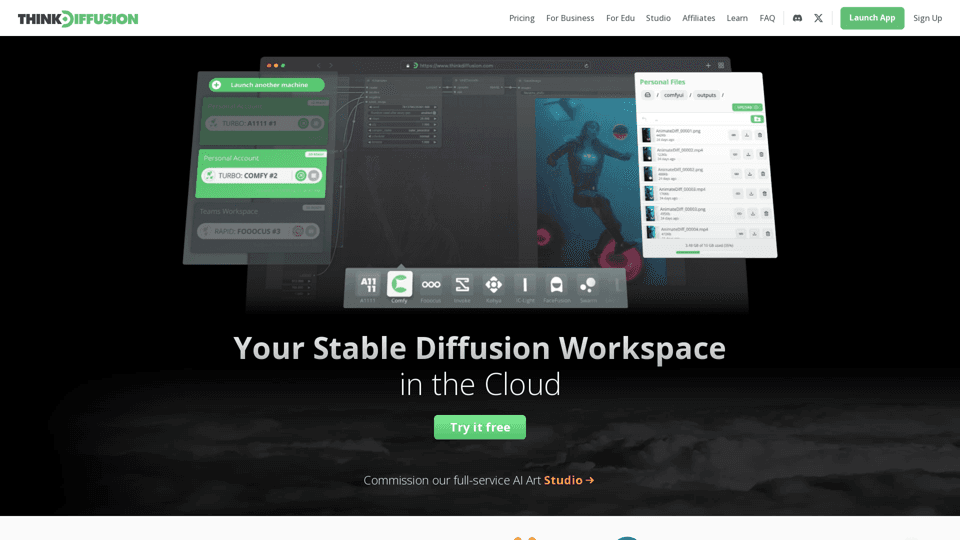The width and height of the screenshot is (960, 540).
Task: Click the green Launch App button
Action: coord(872,18)
